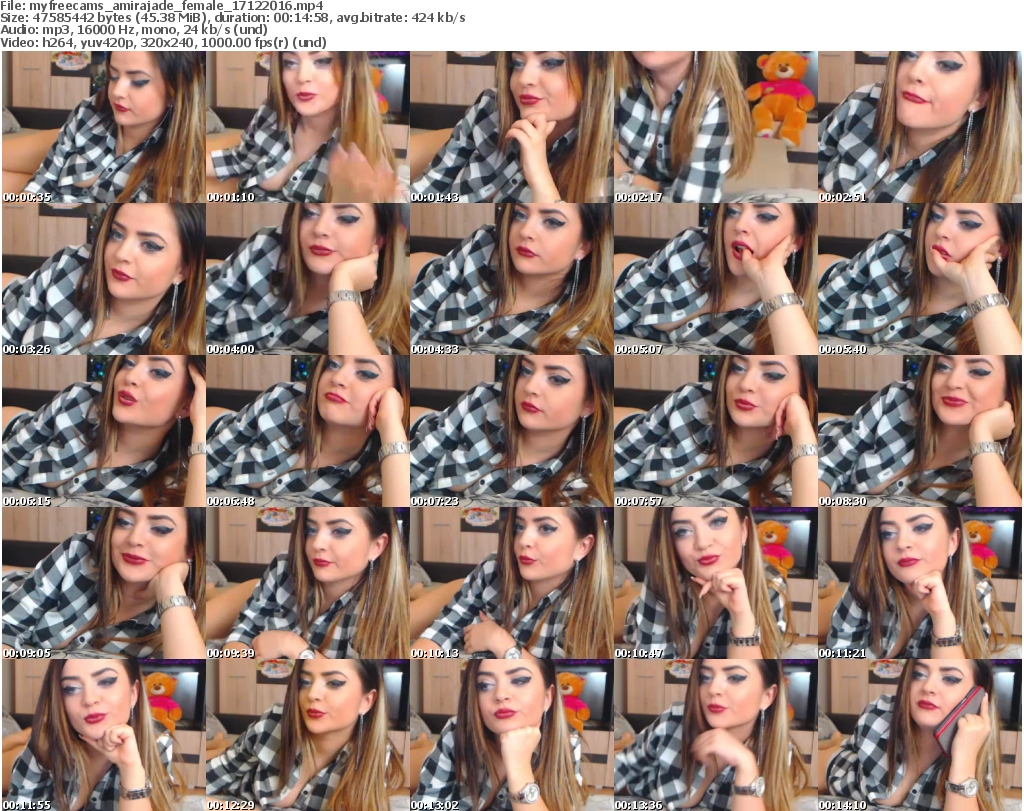Select the thumbnail stamped 00:13:02
This screenshot has width=1024, height=811.
click(x=511, y=735)
